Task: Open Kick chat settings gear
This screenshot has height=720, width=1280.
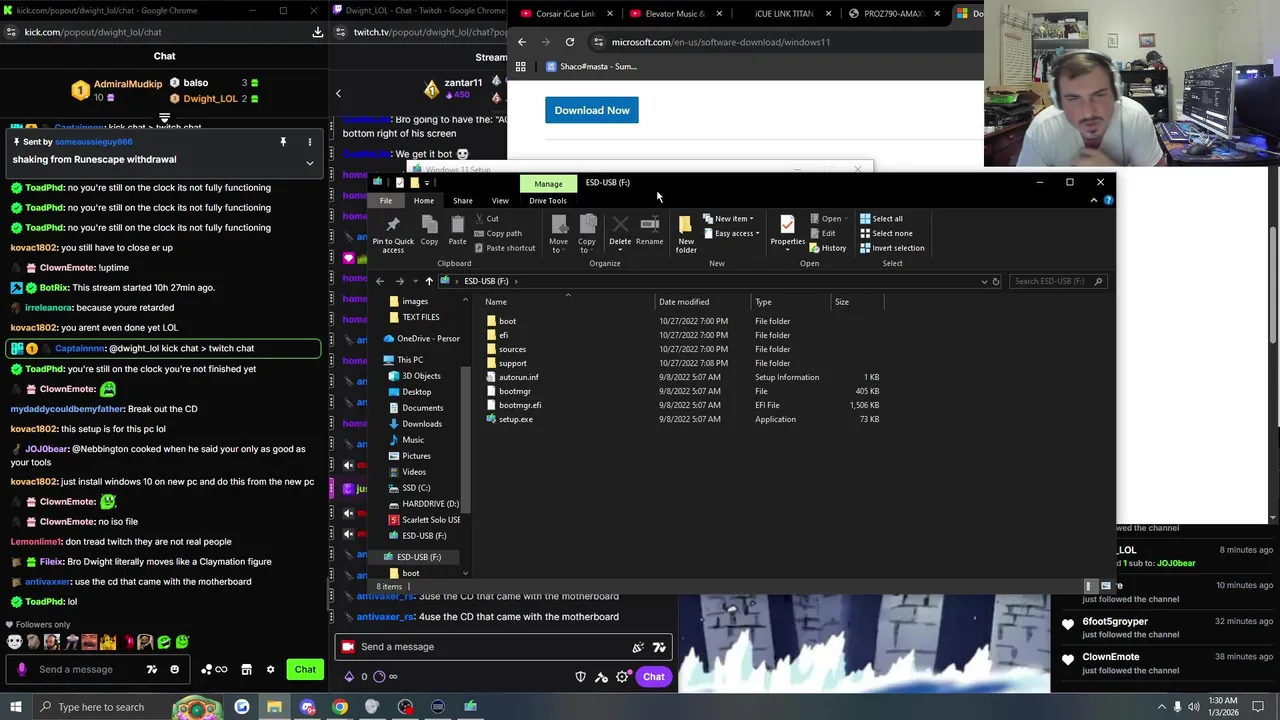Action: [x=270, y=669]
